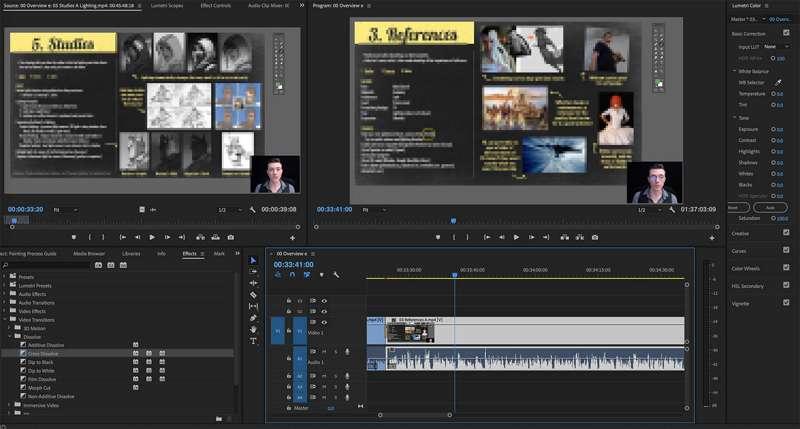The height and width of the screenshot is (429, 800).
Task: Add a marker in the Program monitor
Action: [x=438, y=237]
